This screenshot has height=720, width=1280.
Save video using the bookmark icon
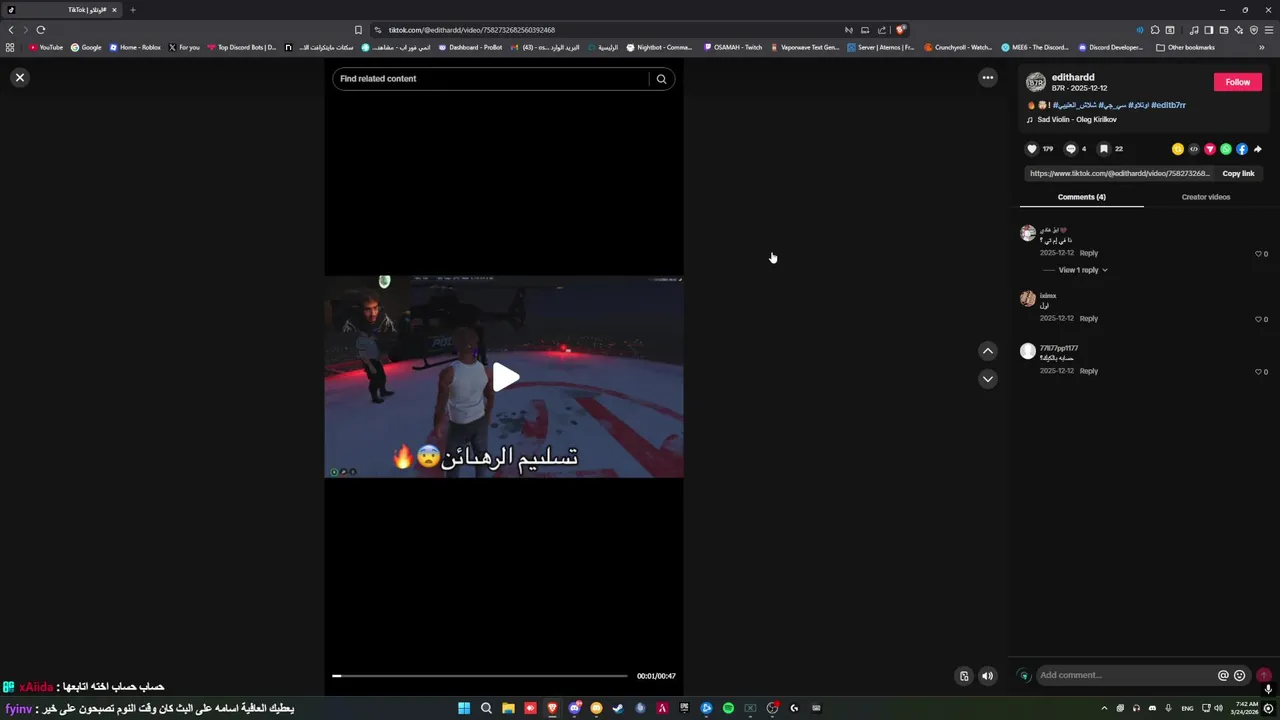pyautogui.click(x=1104, y=149)
